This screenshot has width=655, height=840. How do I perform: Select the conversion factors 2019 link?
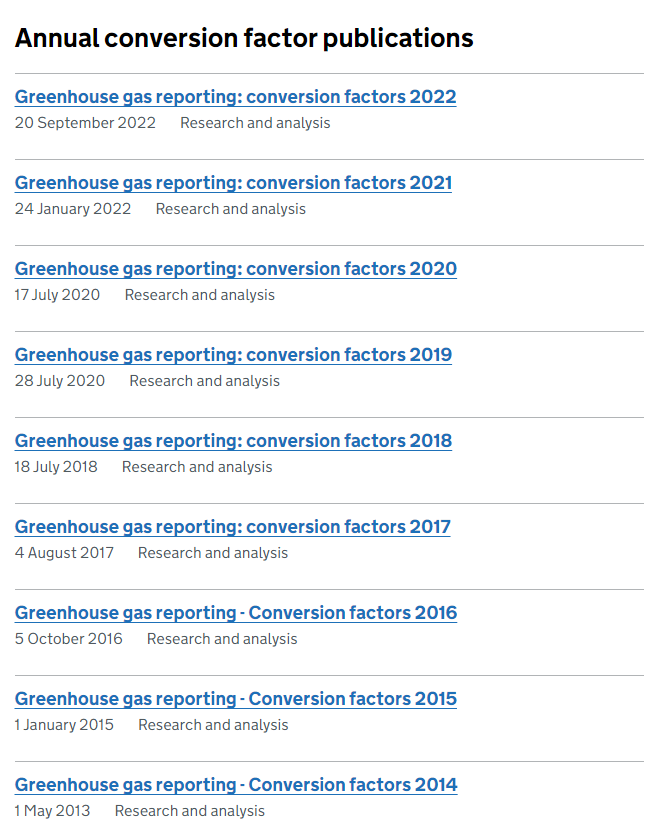(x=233, y=355)
